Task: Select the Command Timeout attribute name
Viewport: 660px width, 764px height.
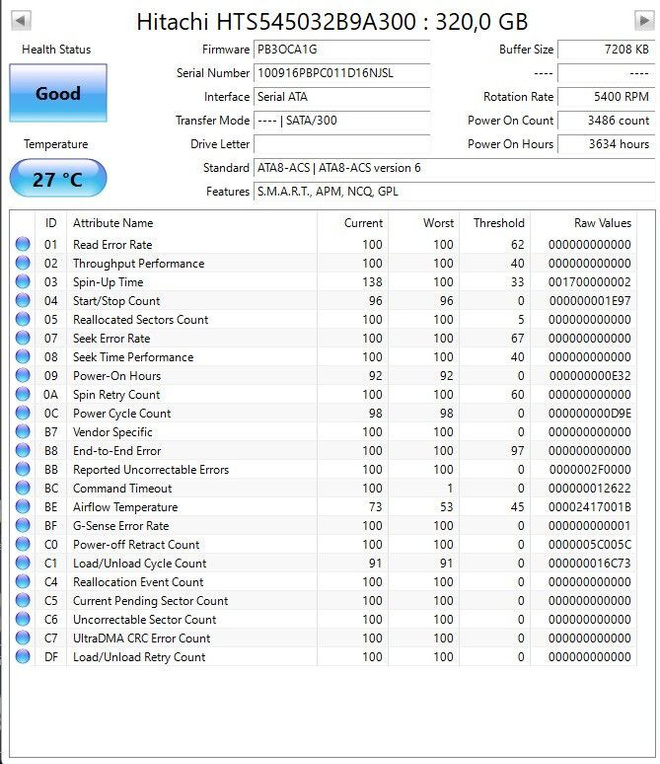Action: (122, 488)
